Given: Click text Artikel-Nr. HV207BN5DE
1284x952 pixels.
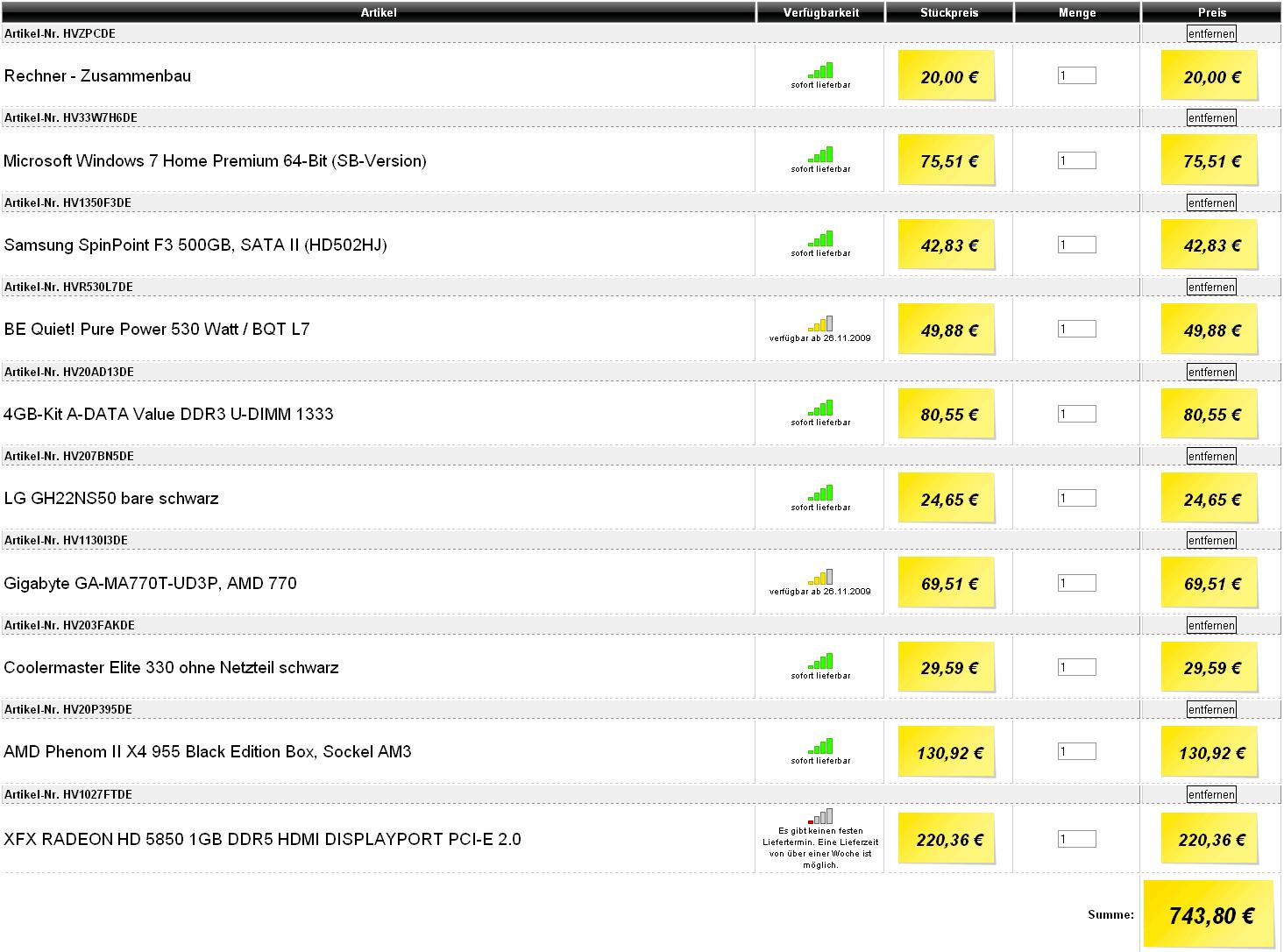Looking at the screenshot, I should click(69, 456).
